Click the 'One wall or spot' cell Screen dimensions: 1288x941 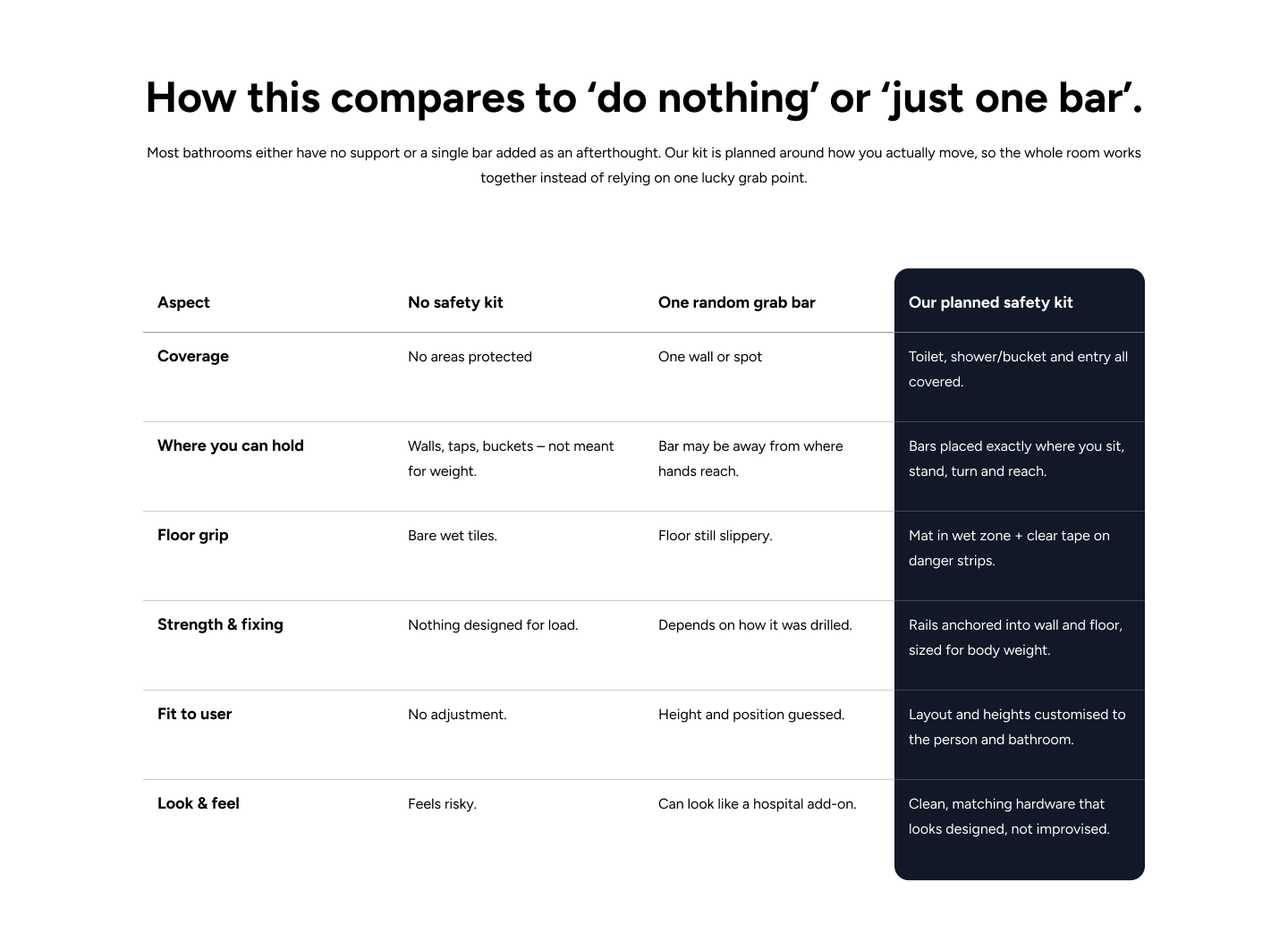(x=710, y=357)
